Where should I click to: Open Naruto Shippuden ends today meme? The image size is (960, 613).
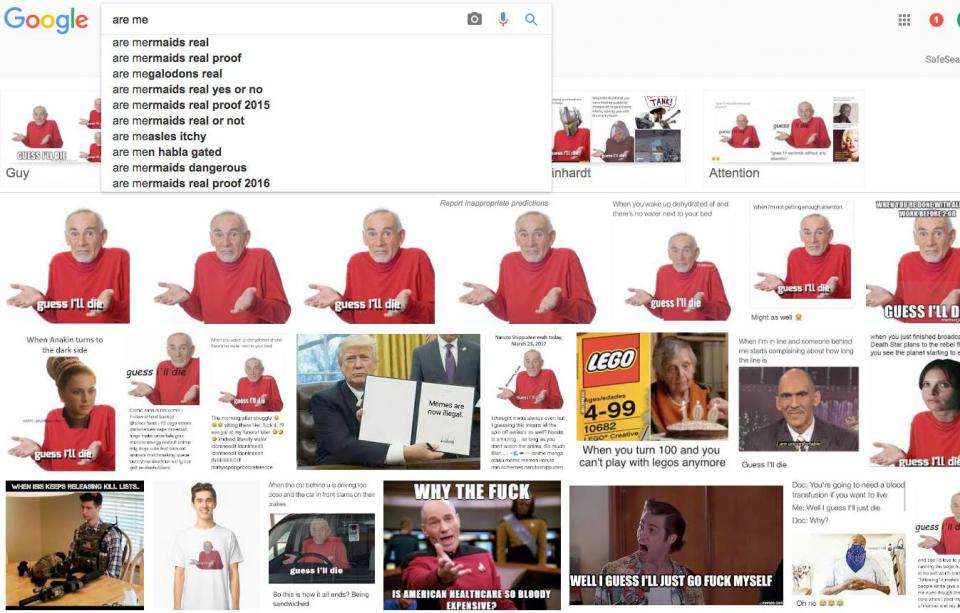529,402
